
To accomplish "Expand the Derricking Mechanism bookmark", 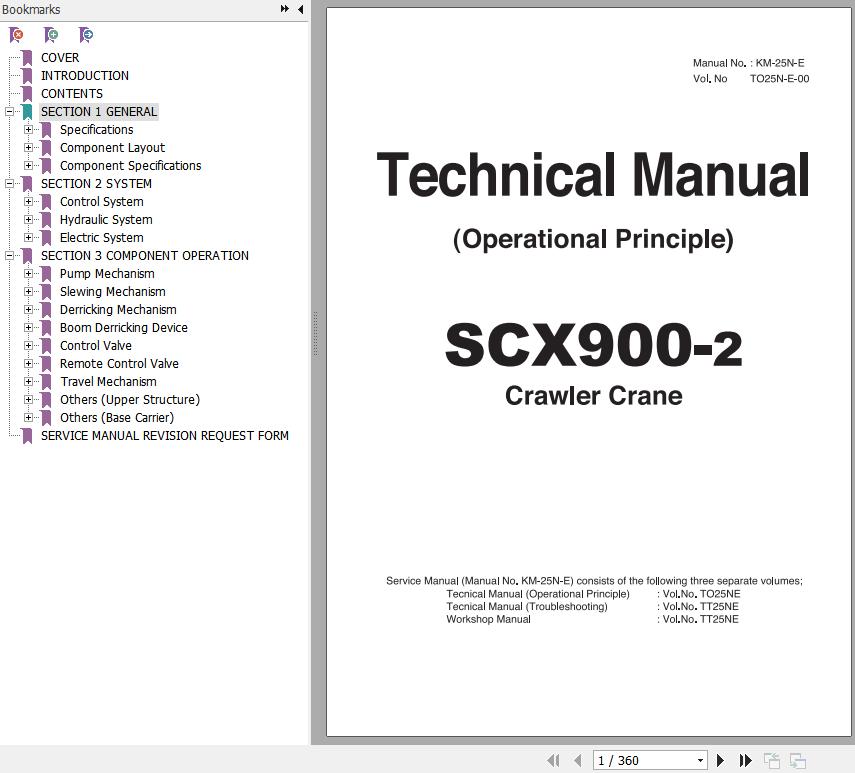I will coord(28,310).
